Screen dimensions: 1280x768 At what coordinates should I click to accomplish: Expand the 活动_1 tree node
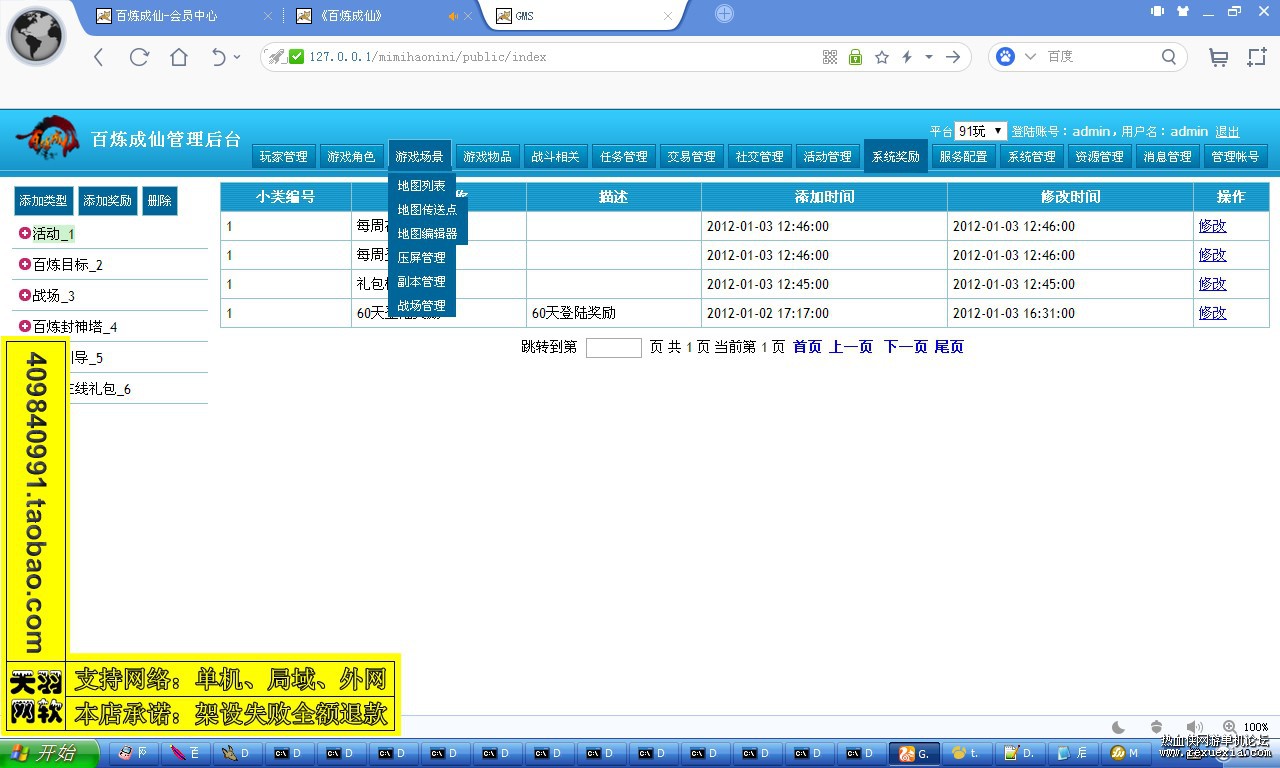(x=25, y=234)
